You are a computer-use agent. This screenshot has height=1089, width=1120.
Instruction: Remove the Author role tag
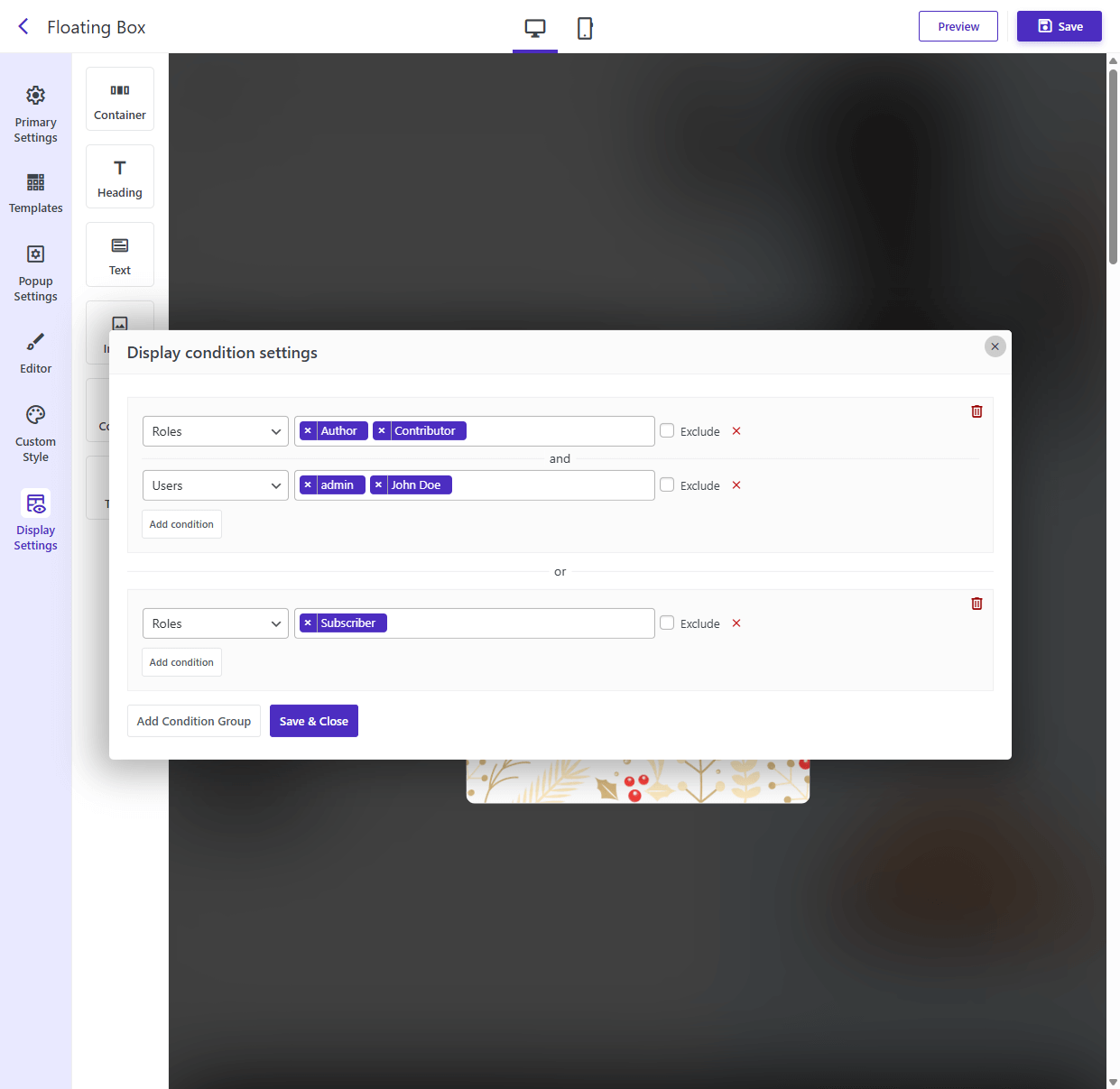click(308, 431)
